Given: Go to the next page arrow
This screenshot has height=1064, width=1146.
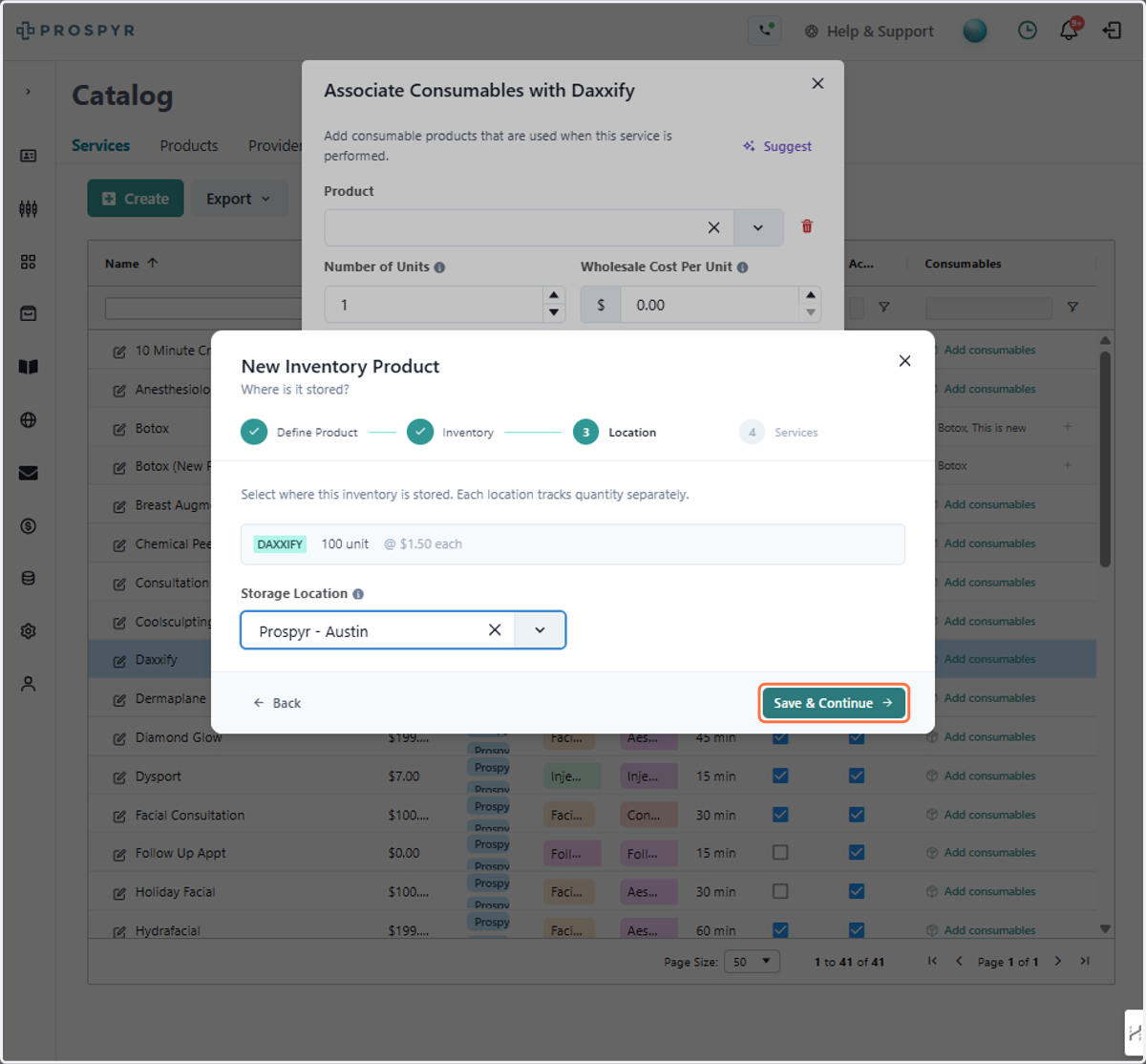Looking at the screenshot, I should [x=1058, y=961].
